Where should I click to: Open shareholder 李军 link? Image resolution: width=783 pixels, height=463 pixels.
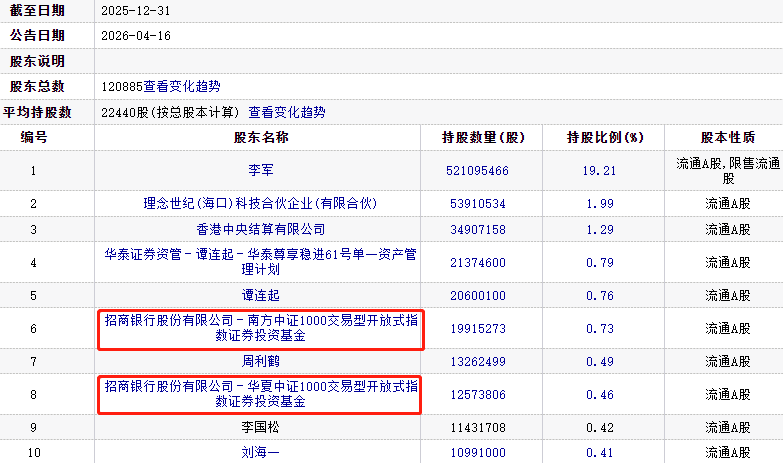coord(260,171)
